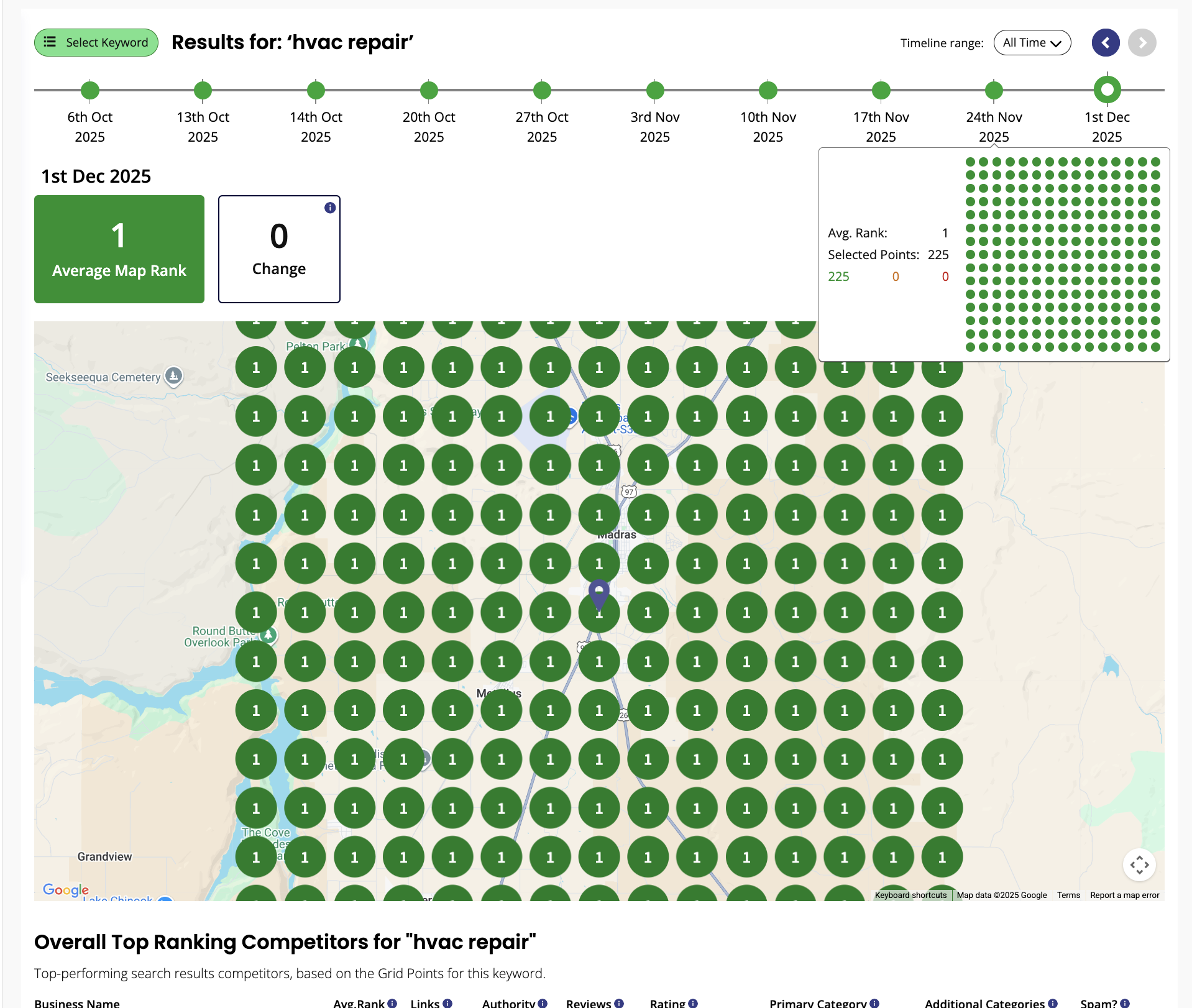
Task: Click the blue business location pin on map
Action: (598, 594)
